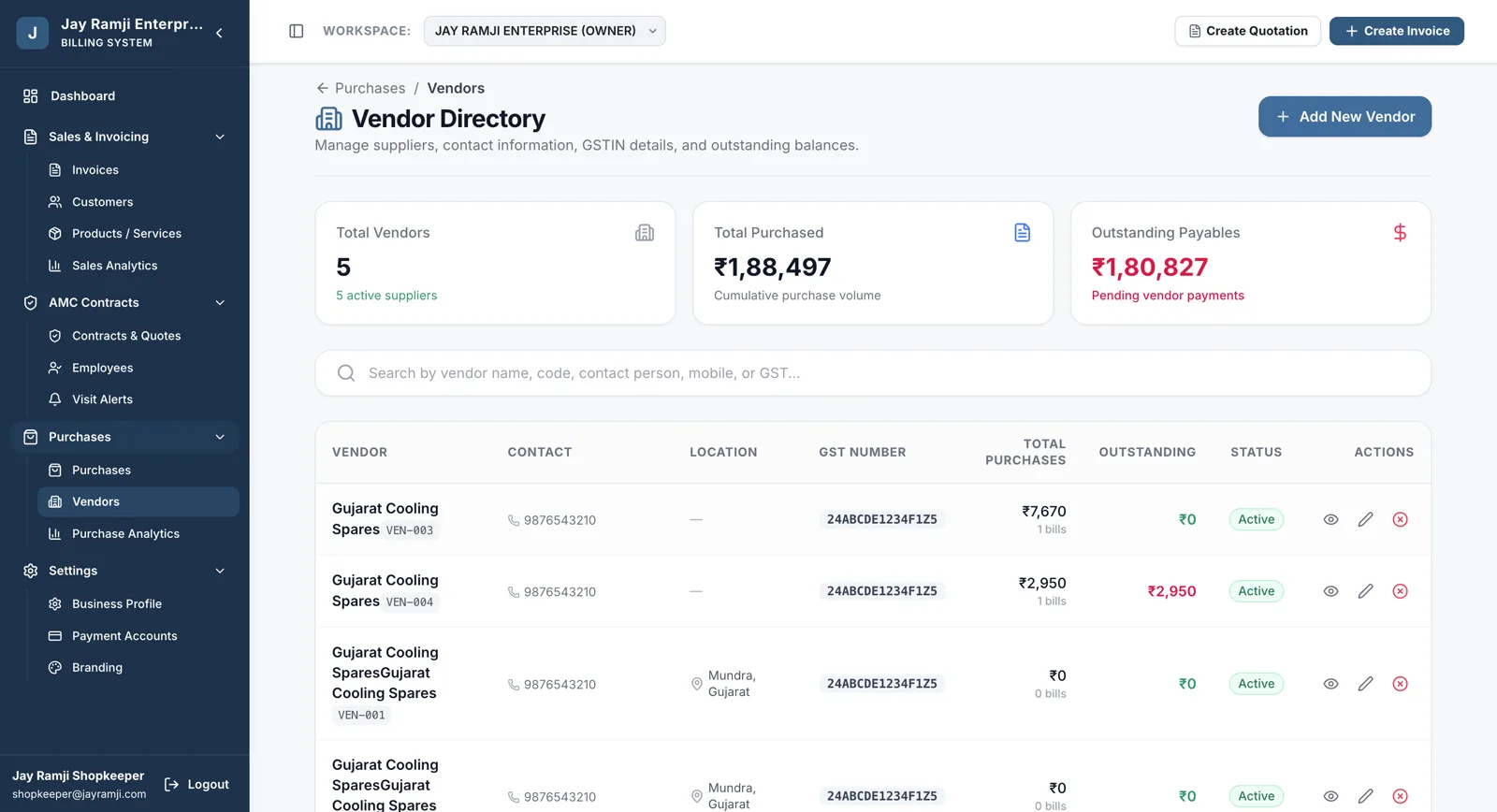Collapse the sidebar using the chevron arrow

click(x=219, y=33)
